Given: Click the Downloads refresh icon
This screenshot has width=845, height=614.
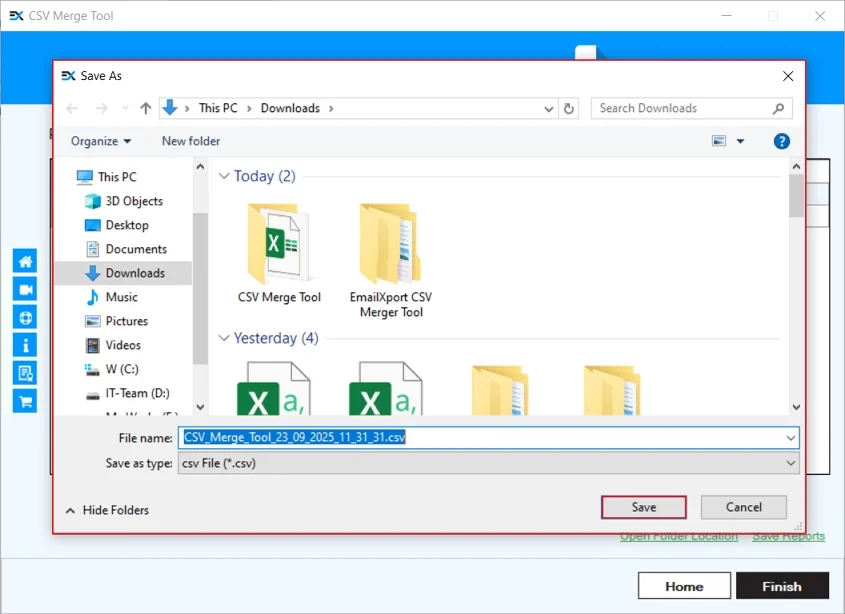Looking at the screenshot, I should pyautogui.click(x=568, y=108).
